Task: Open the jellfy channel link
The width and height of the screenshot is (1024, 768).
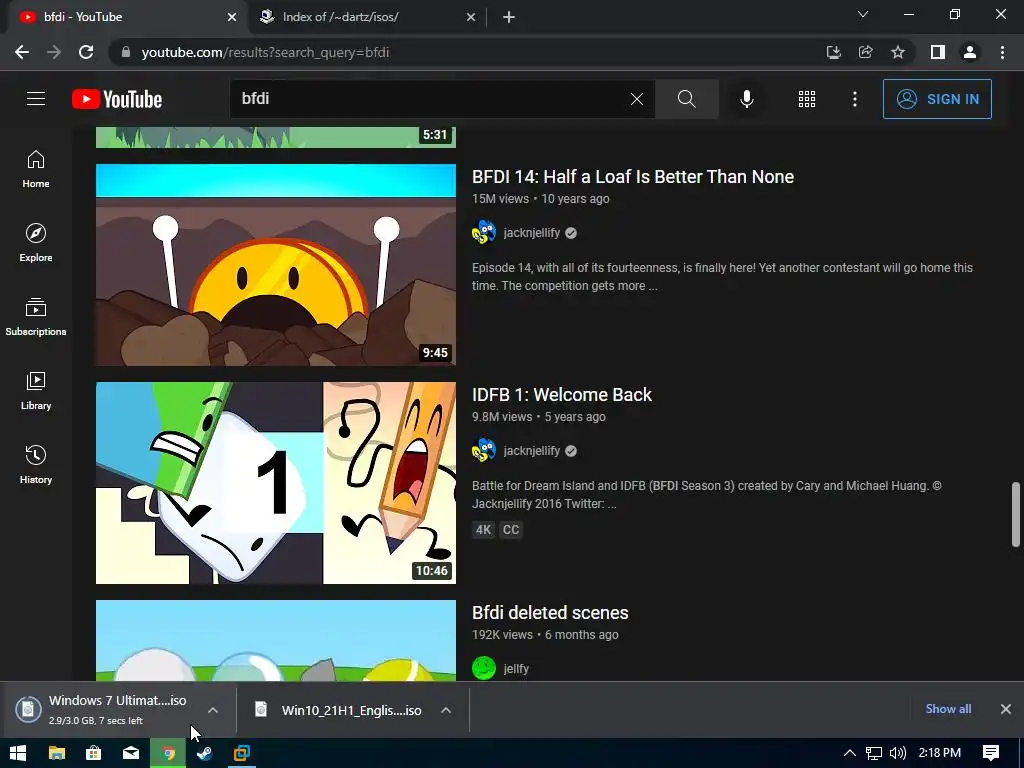Action: (x=516, y=669)
